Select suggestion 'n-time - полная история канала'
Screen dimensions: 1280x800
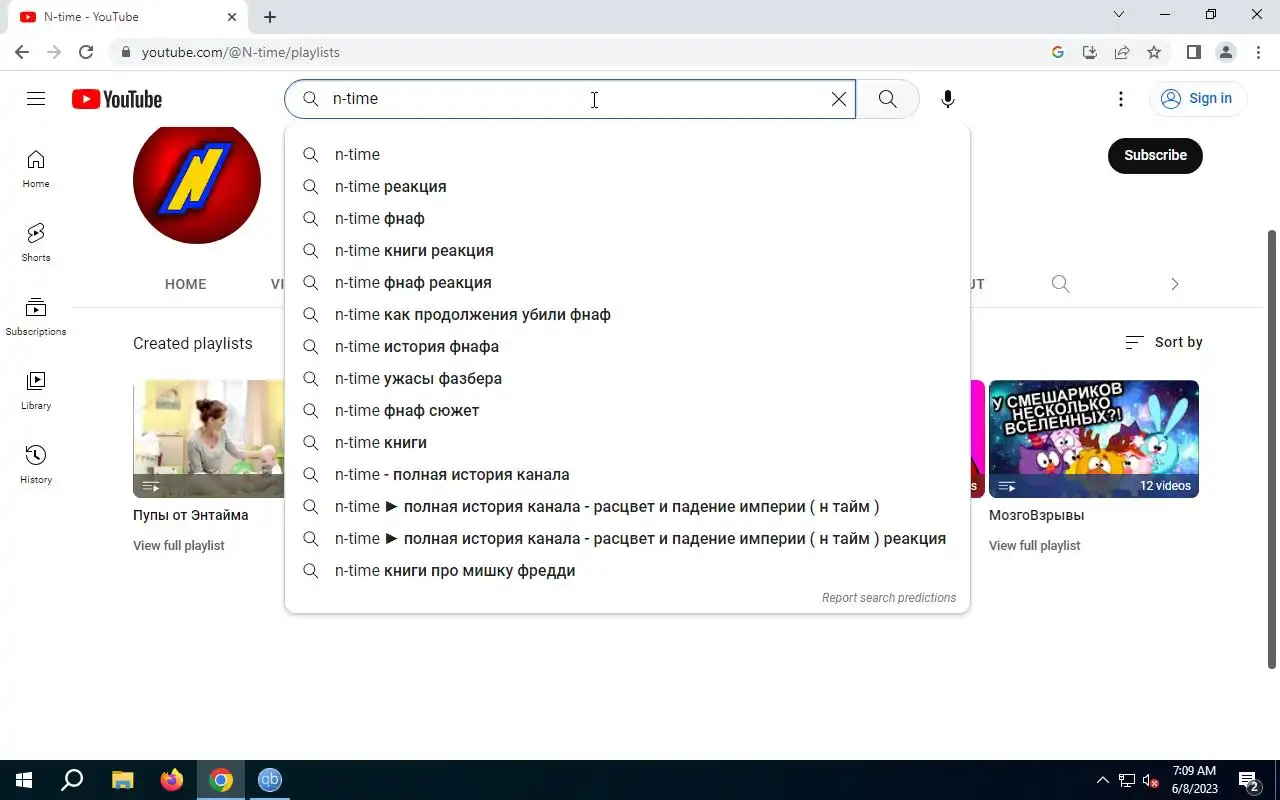click(x=627, y=474)
